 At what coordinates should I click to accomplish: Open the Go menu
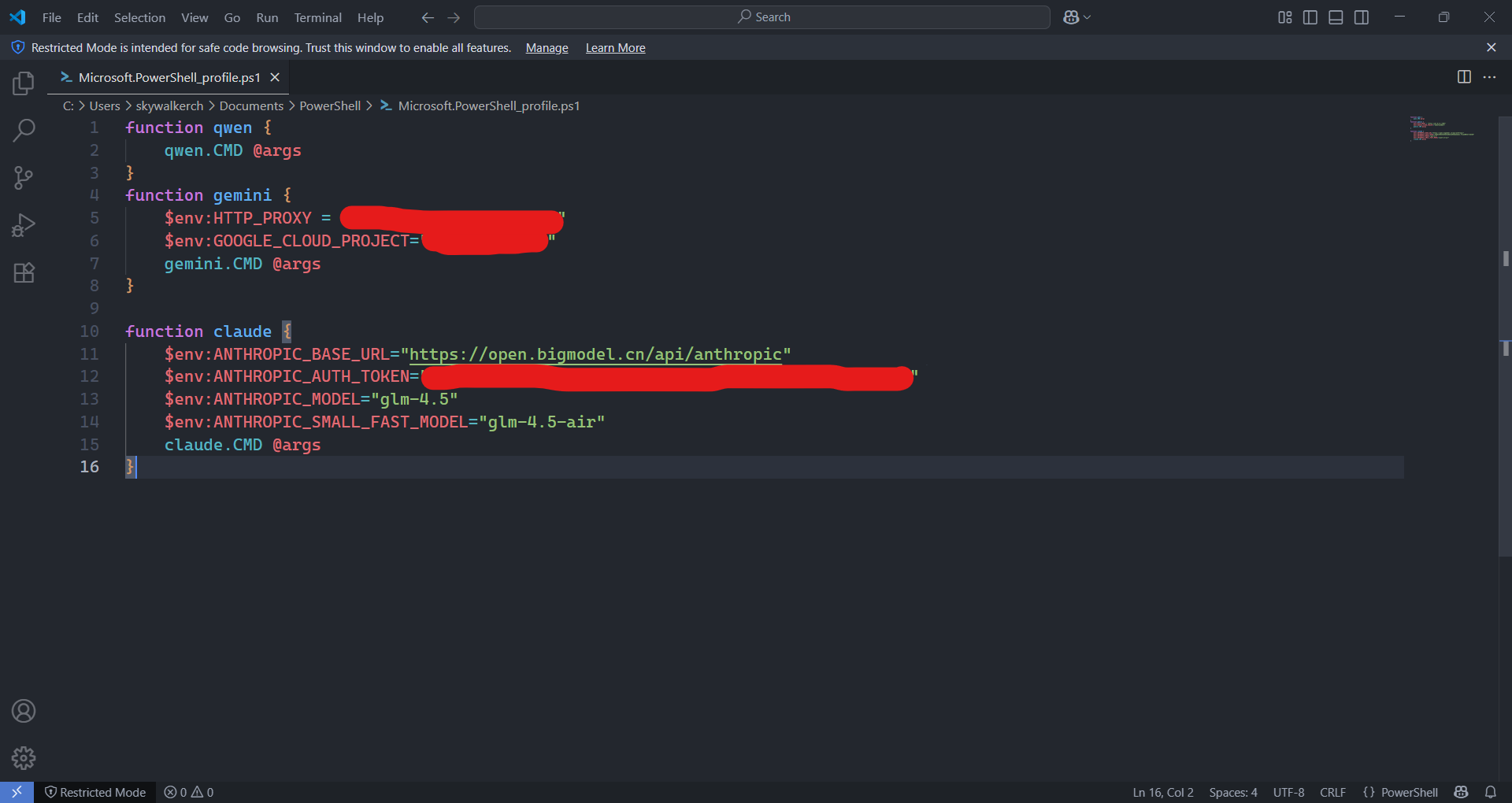click(x=232, y=17)
